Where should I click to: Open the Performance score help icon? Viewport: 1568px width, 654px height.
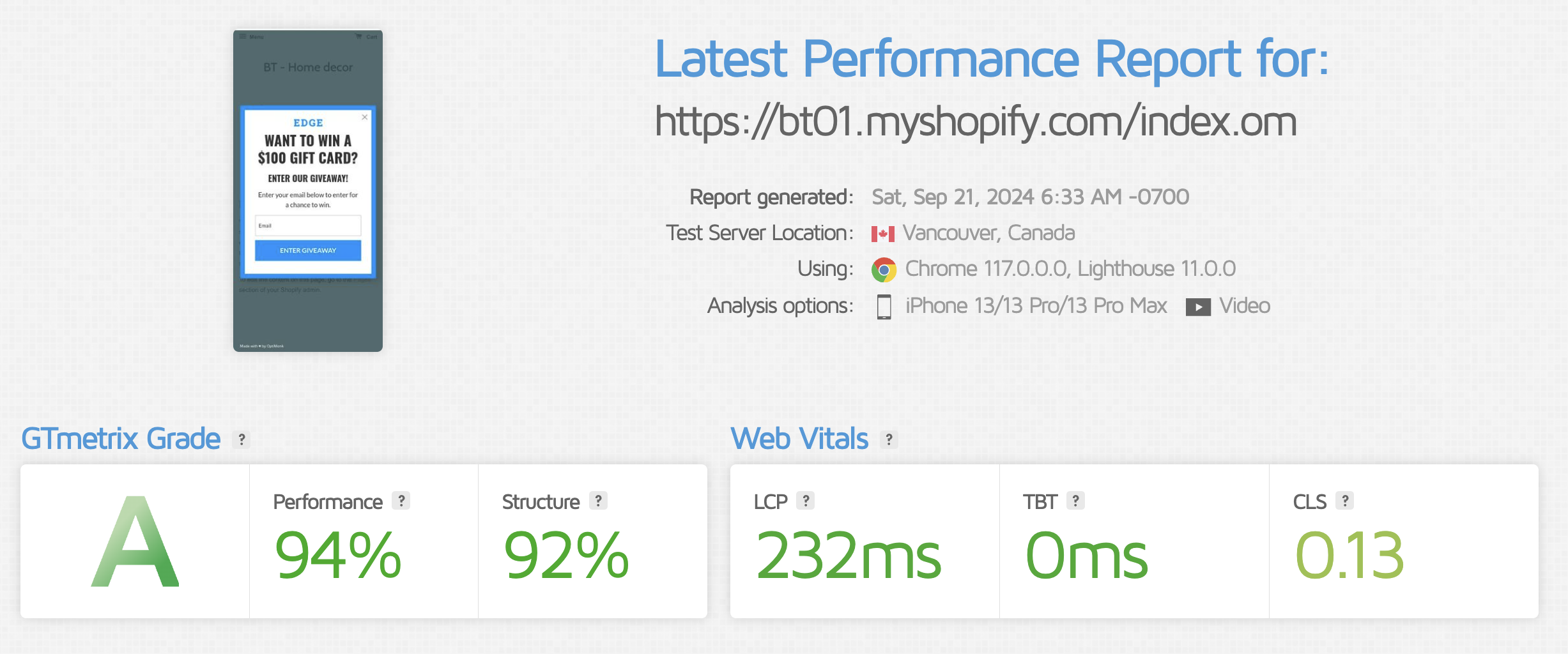(x=401, y=501)
